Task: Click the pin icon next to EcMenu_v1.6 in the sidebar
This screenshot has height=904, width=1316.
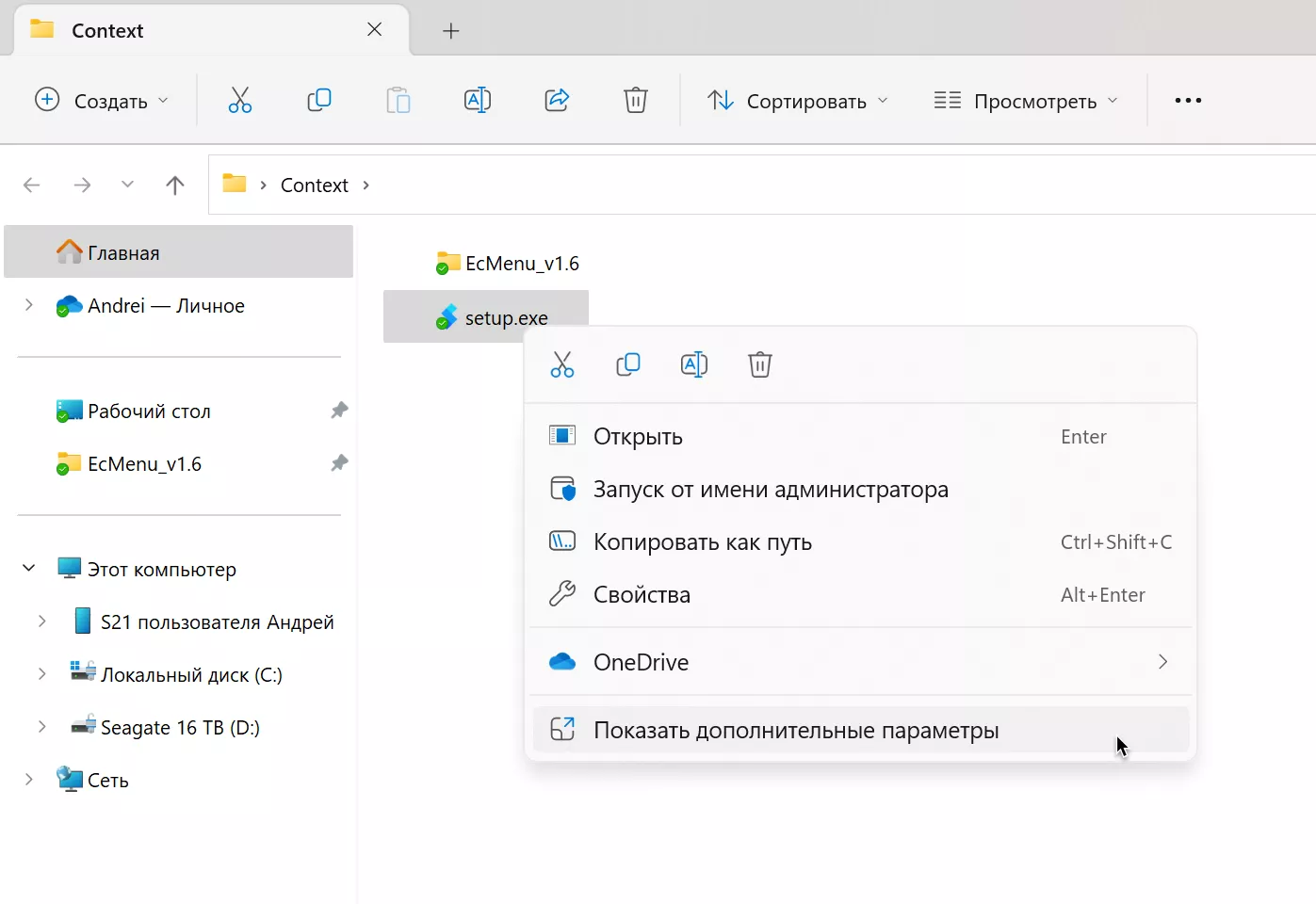Action: (x=339, y=463)
